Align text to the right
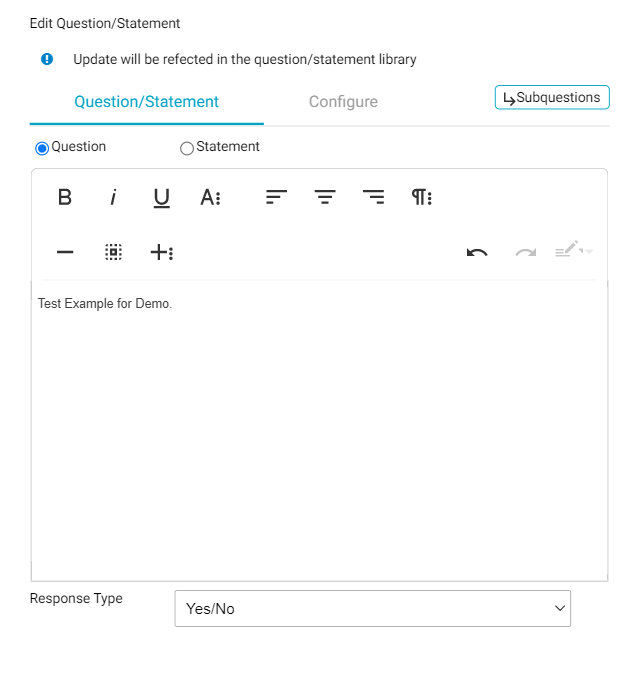Viewport: 631px width, 680px height. point(373,197)
